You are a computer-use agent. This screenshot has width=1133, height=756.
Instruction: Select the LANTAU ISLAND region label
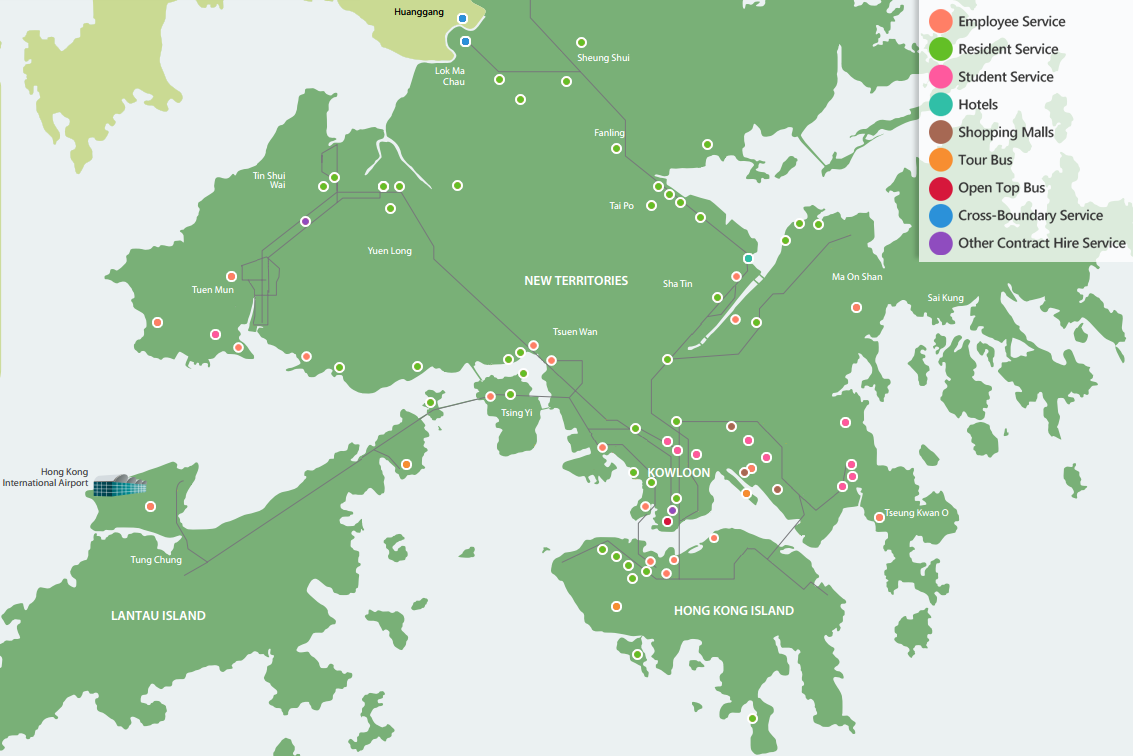(158, 616)
